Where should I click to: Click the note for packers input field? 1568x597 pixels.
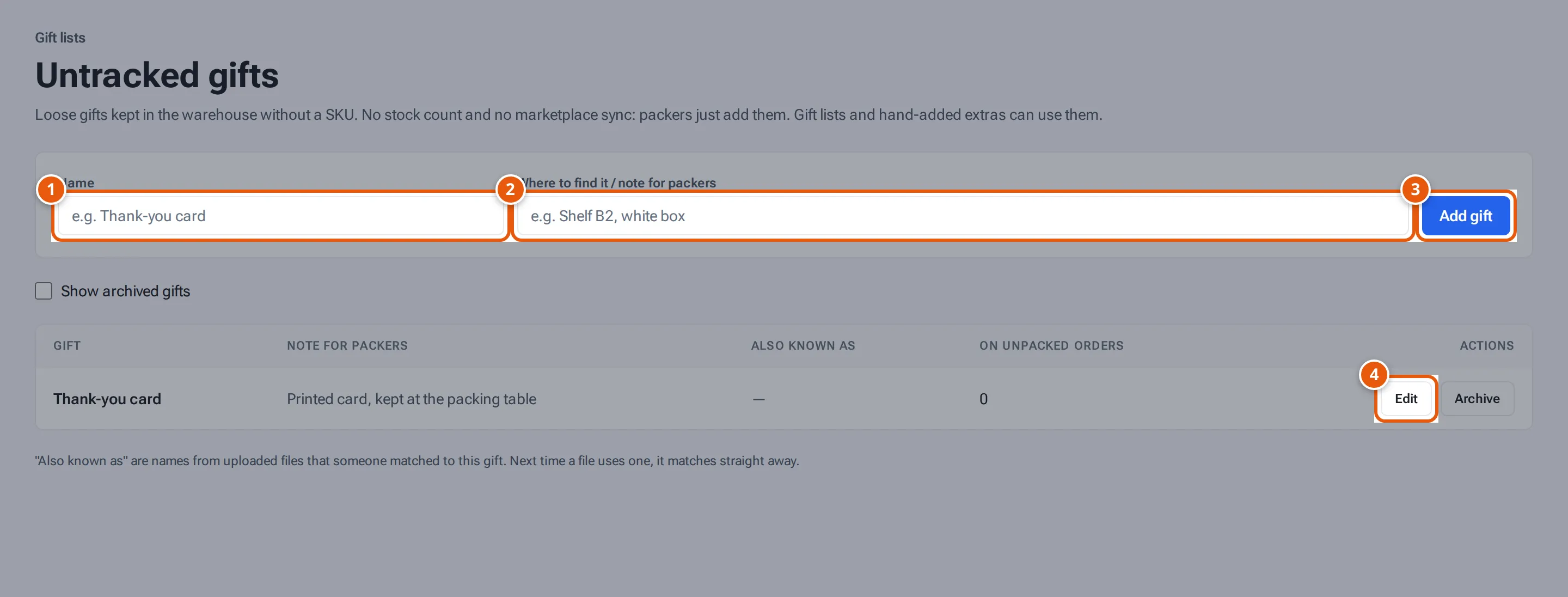coord(963,216)
